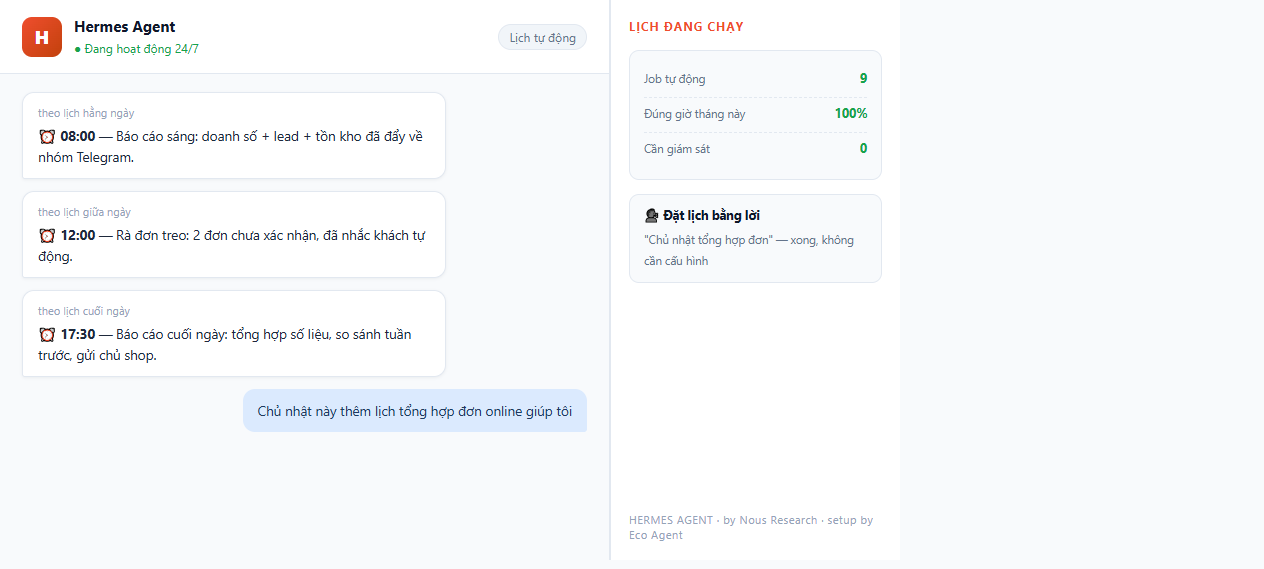Click the theo lịch hằng ngày label

[x=86, y=113]
